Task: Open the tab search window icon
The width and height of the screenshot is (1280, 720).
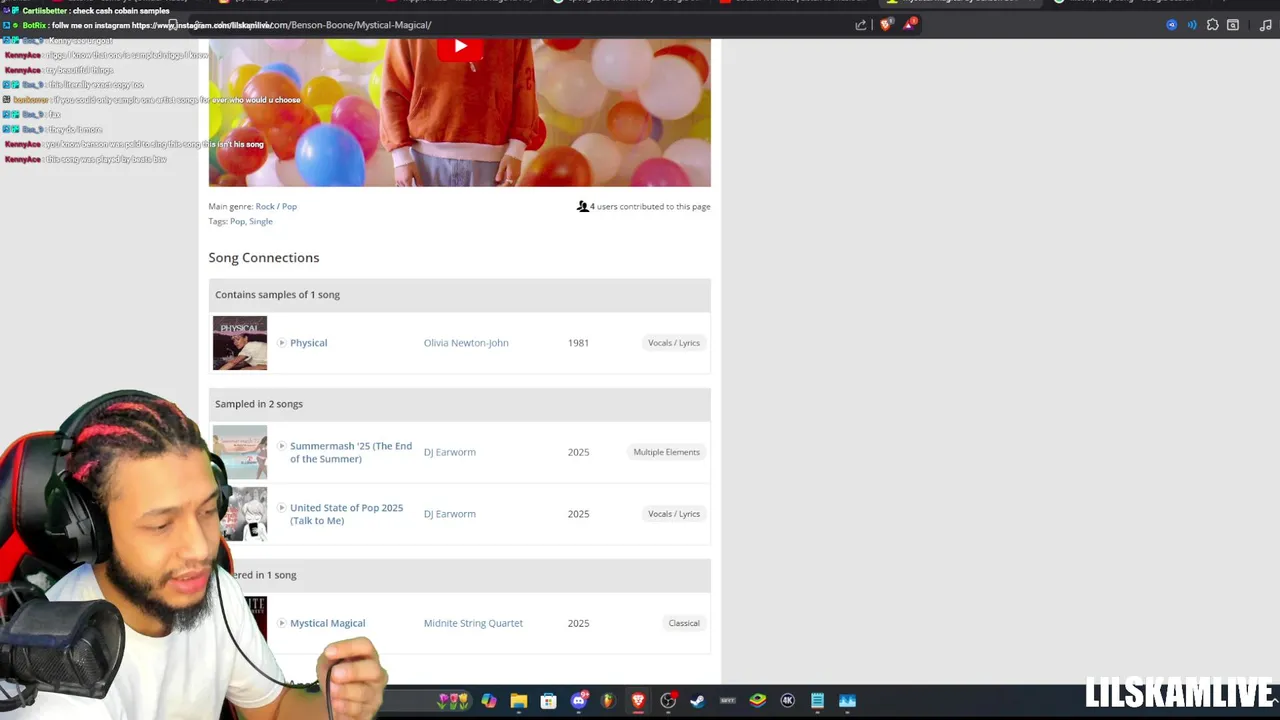Action: (x=1233, y=25)
